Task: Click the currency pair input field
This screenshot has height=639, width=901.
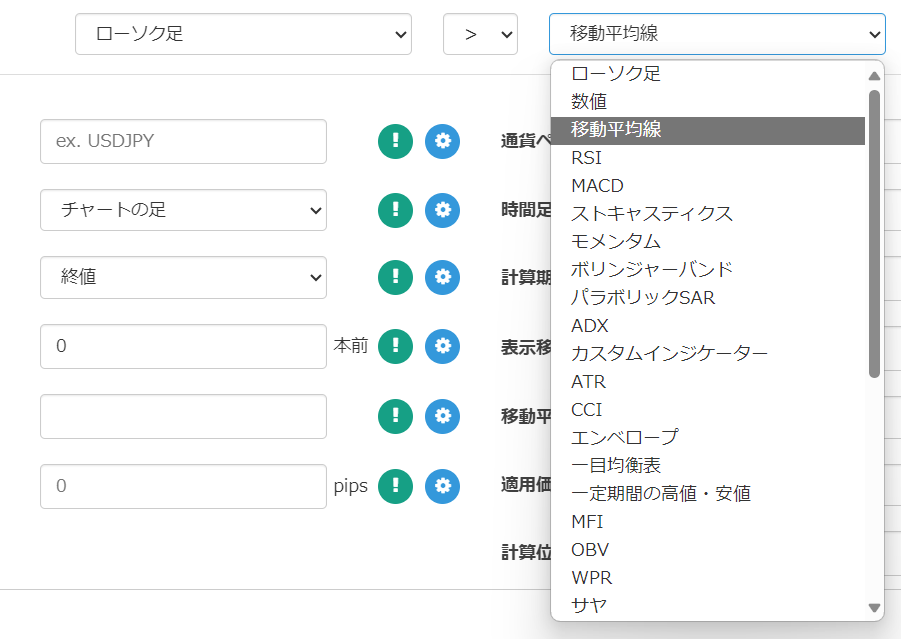Action: pyautogui.click(x=183, y=141)
